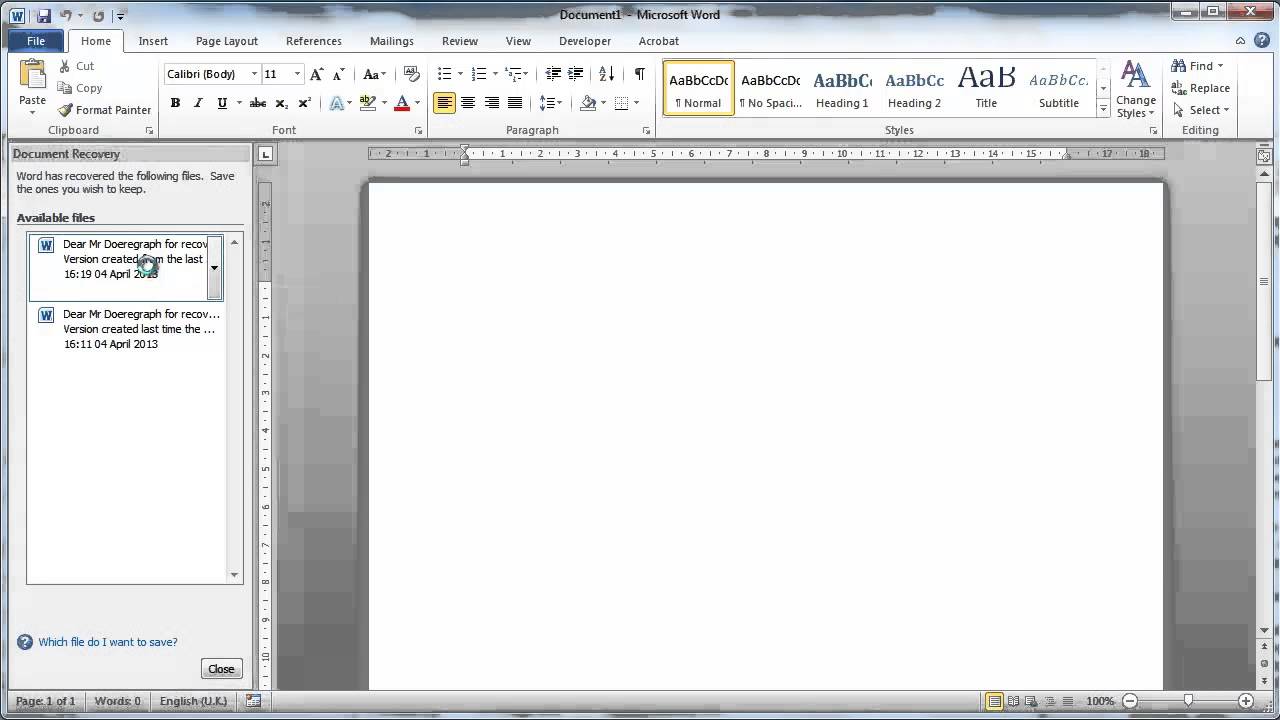This screenshot has height=720, width=1280.
Task: Apply the Heading 1 style
Action: coord(842,88)
